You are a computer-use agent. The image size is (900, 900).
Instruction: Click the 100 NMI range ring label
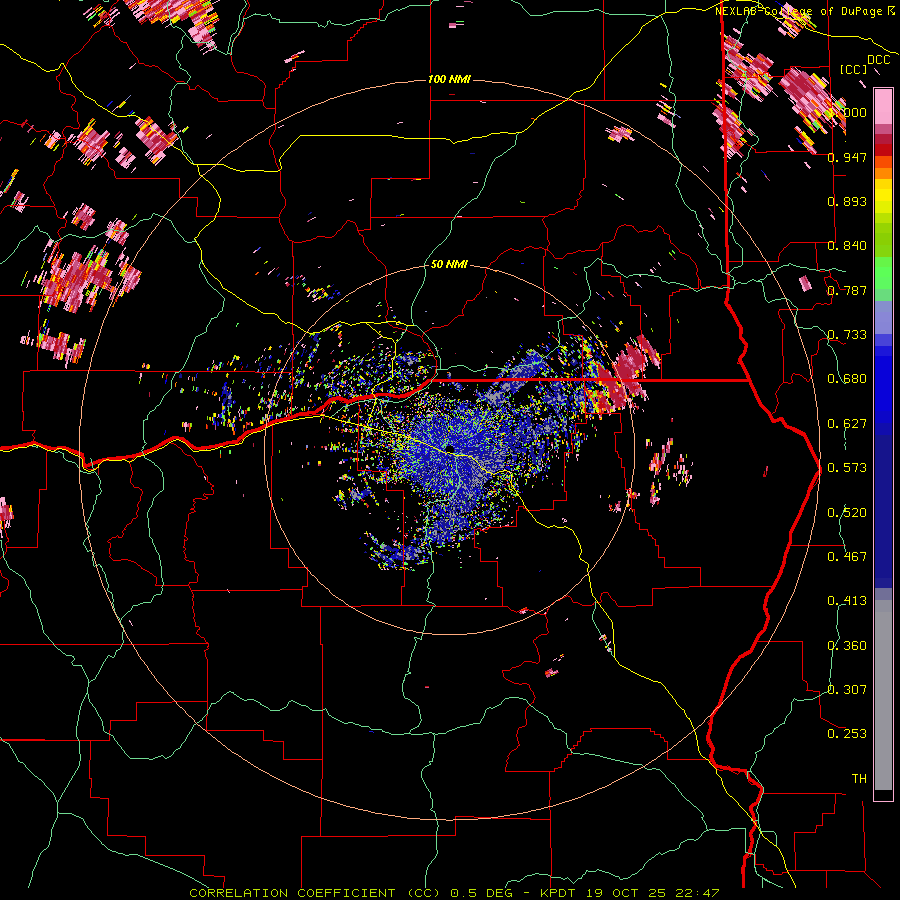point(449,79)
